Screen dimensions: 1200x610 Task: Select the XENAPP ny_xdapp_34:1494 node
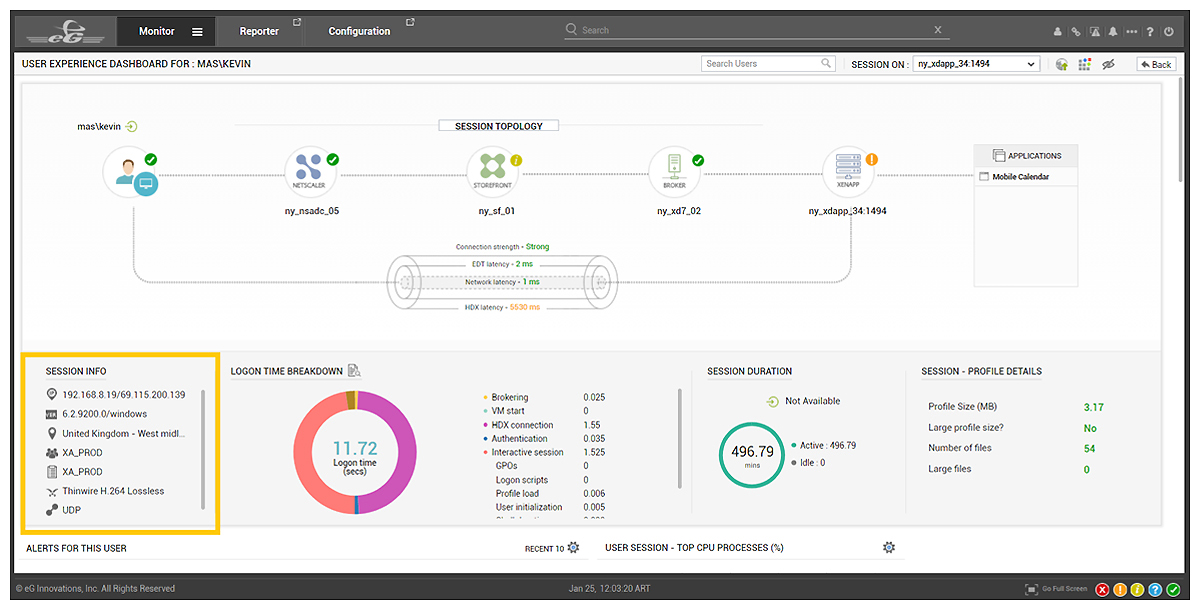pyautogui.click(x=849, y=172)
